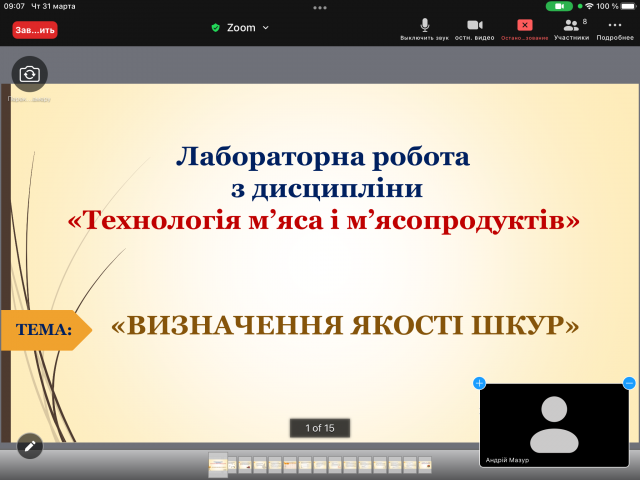
Task: Tap the battery indicator in status bar
Action: [x=629, y=6]
